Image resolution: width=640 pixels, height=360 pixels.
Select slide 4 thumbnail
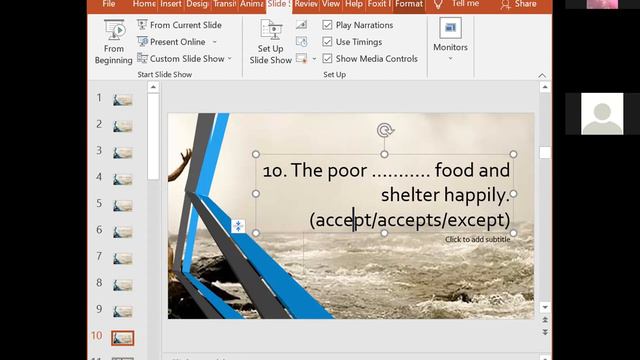click(123, 179)
